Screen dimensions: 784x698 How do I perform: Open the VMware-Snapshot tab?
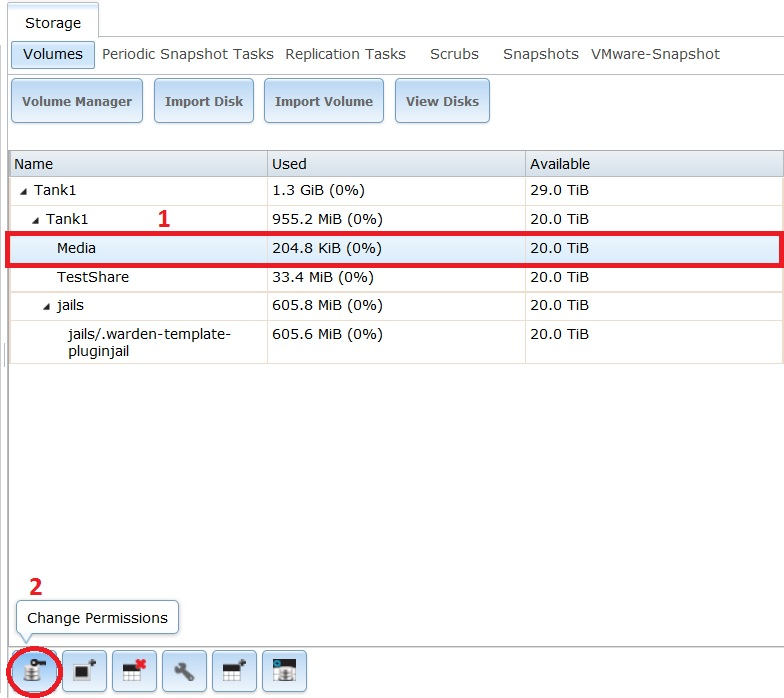pos(655,54)
